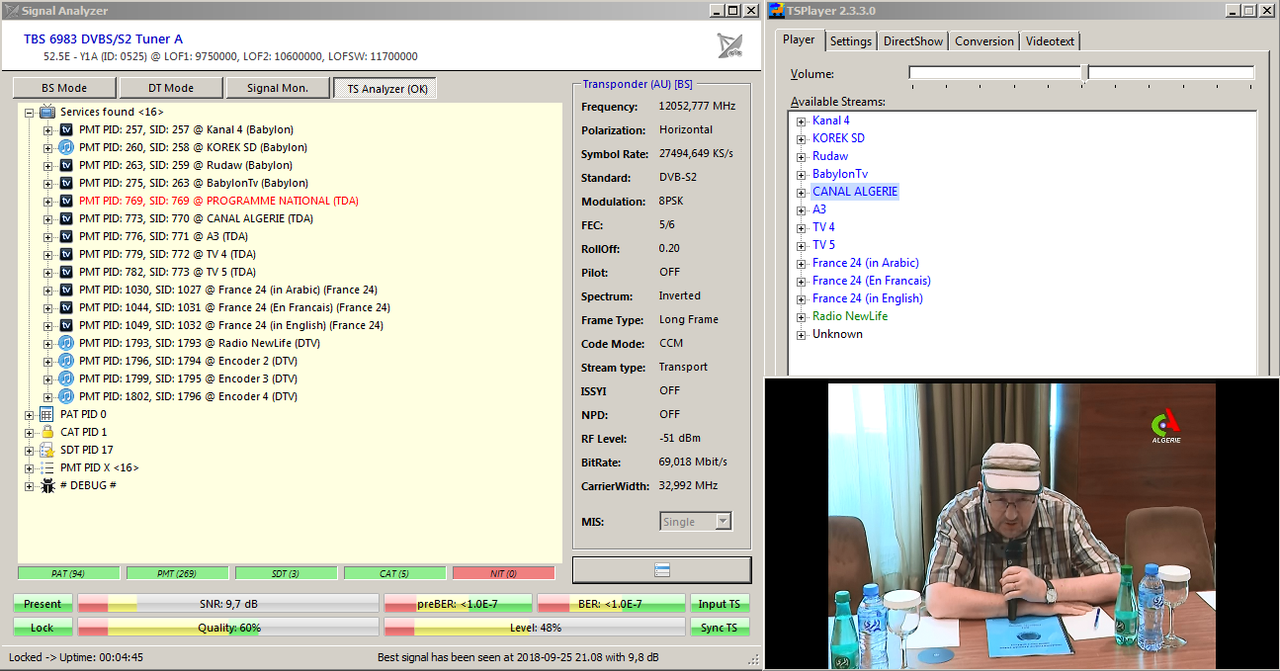The image size is (1280, 671).
Task: Click the TV icon next to TV 4 (TDA)
Action: 66,254
